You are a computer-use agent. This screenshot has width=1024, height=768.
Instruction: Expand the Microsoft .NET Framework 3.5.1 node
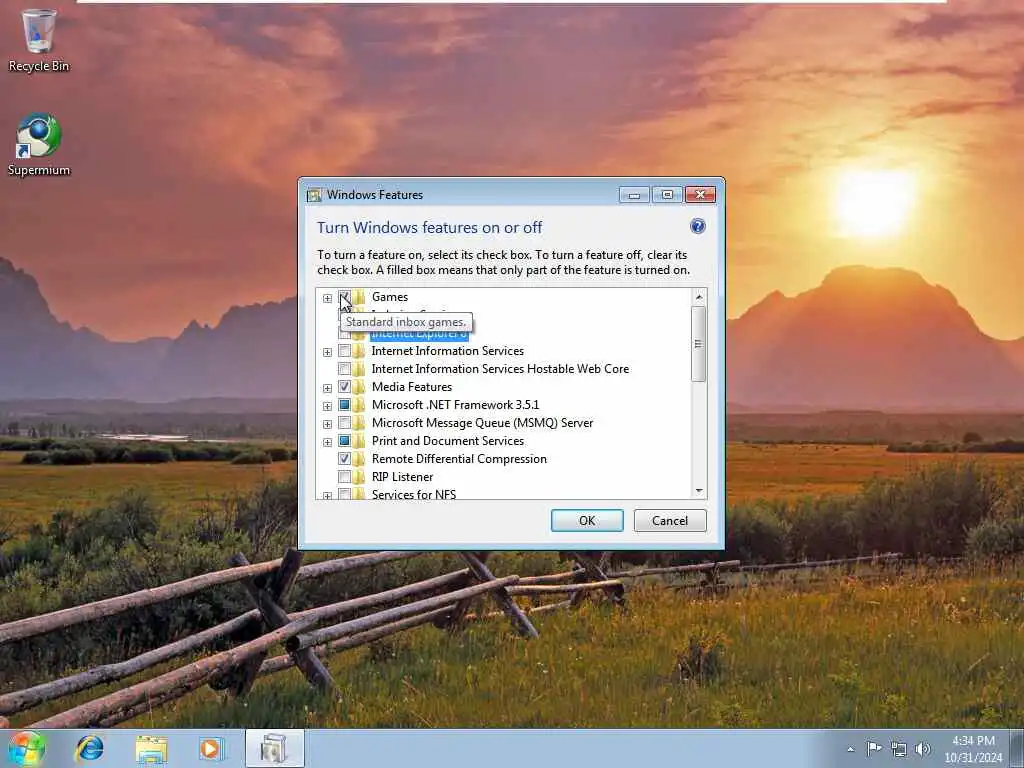[327, 406]
